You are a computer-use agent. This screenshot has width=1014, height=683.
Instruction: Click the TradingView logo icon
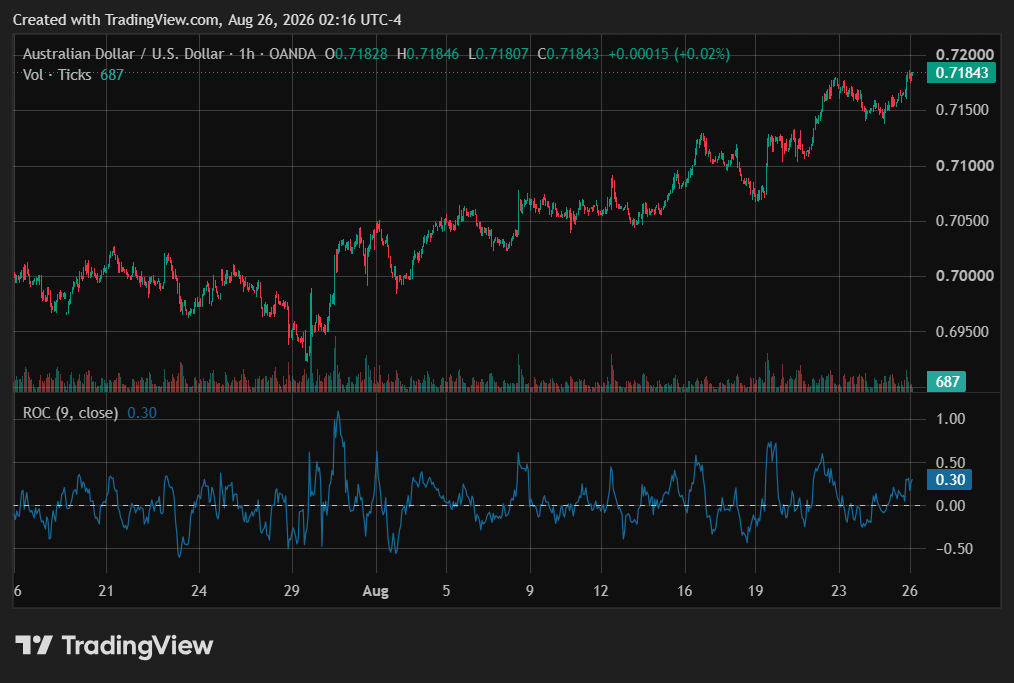point(34,645)
